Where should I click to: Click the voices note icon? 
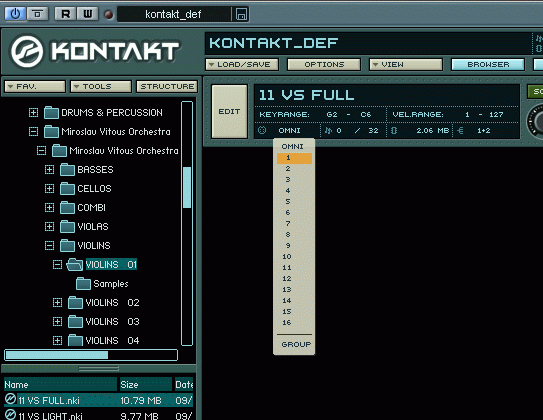click(x=328, y=131)
